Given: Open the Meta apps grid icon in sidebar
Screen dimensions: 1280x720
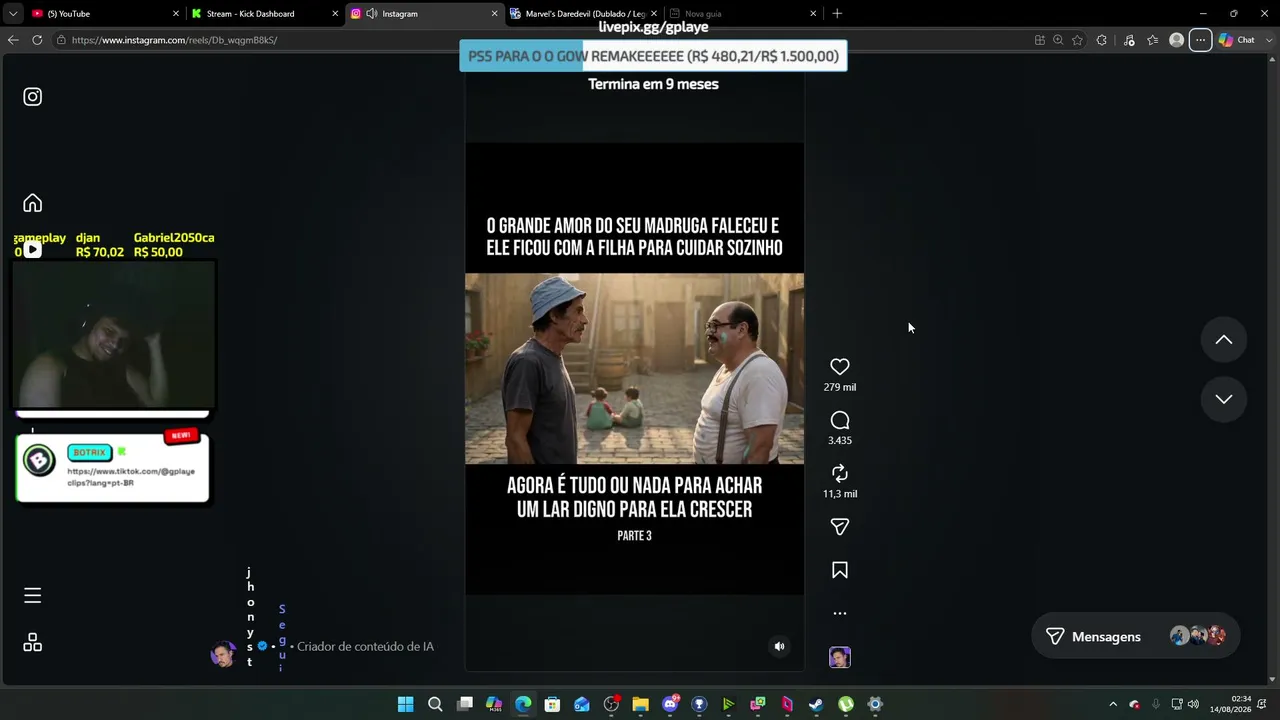Looking at the screenshot, I should pyautogui.click(x=33, y=643).
